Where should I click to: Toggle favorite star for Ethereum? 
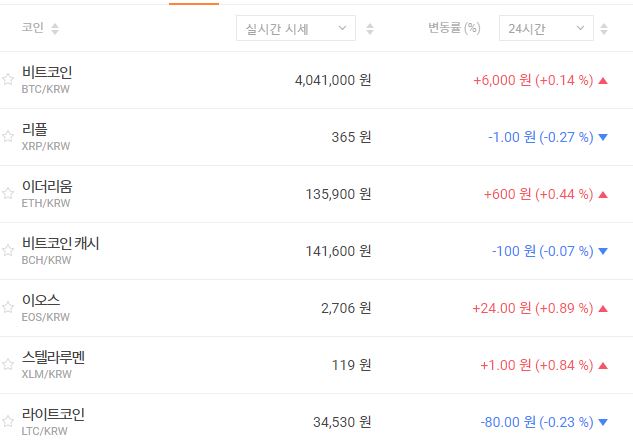click(8, 194)
